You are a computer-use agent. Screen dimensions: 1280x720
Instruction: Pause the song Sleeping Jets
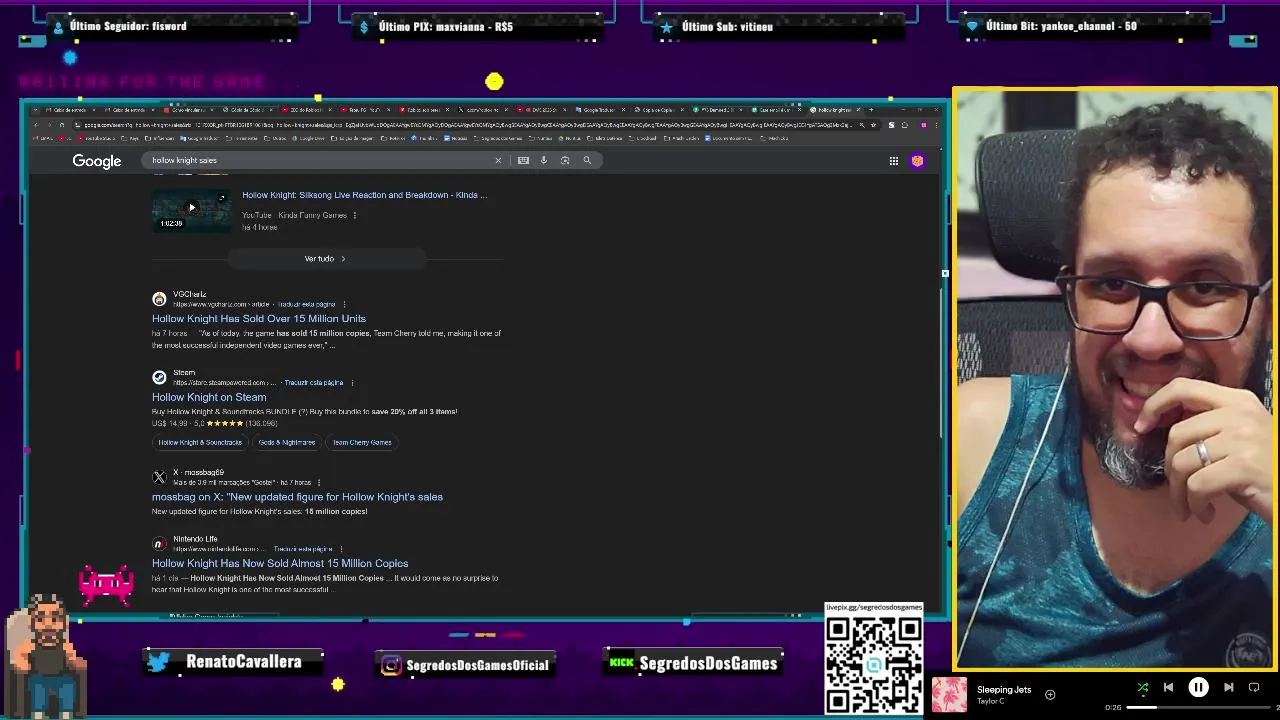(x=1198, y=687)
